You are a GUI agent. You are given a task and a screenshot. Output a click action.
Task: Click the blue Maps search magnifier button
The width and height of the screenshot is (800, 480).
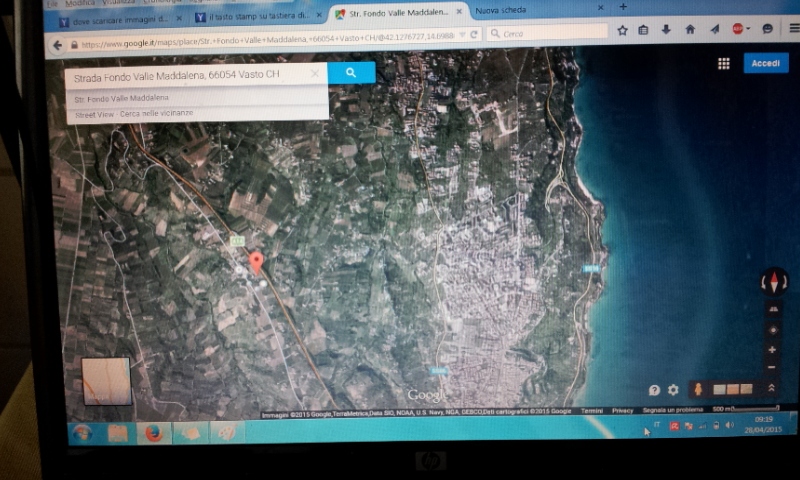[351, 73]
